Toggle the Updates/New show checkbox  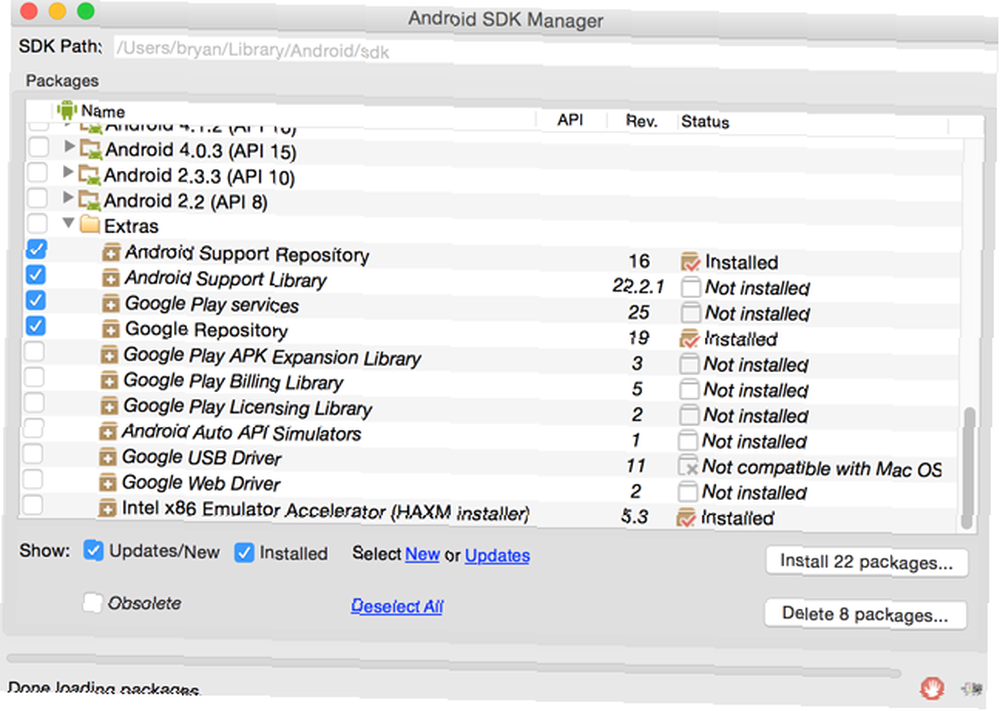tap(93, 551)
